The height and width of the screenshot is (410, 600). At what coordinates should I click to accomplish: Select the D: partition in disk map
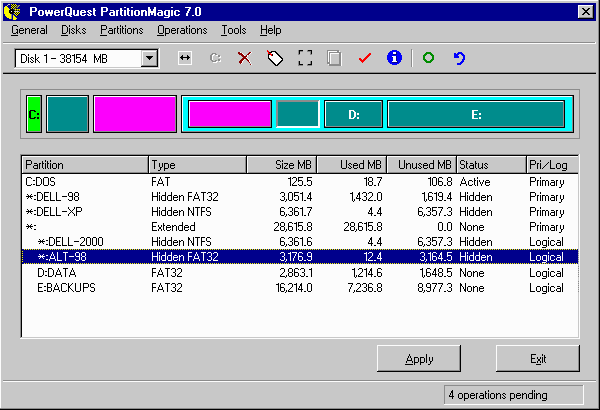(353, 115)
